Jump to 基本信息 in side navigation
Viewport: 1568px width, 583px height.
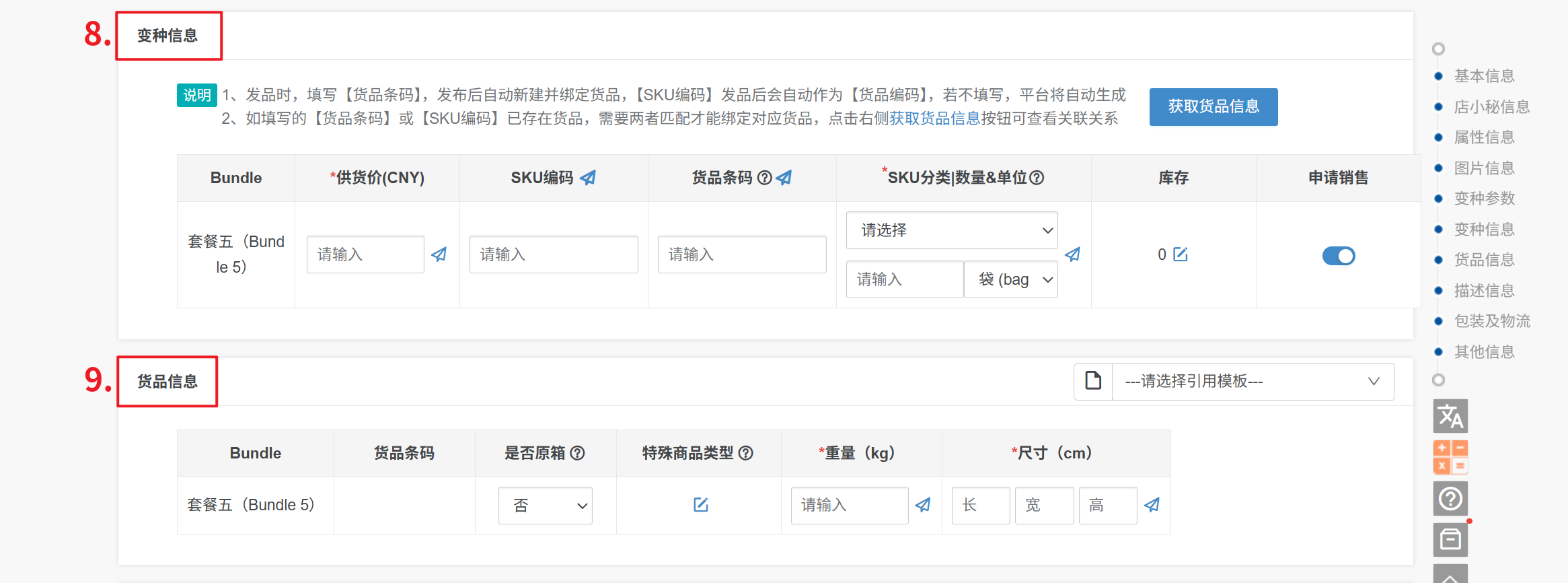(x=1484, y=76)
